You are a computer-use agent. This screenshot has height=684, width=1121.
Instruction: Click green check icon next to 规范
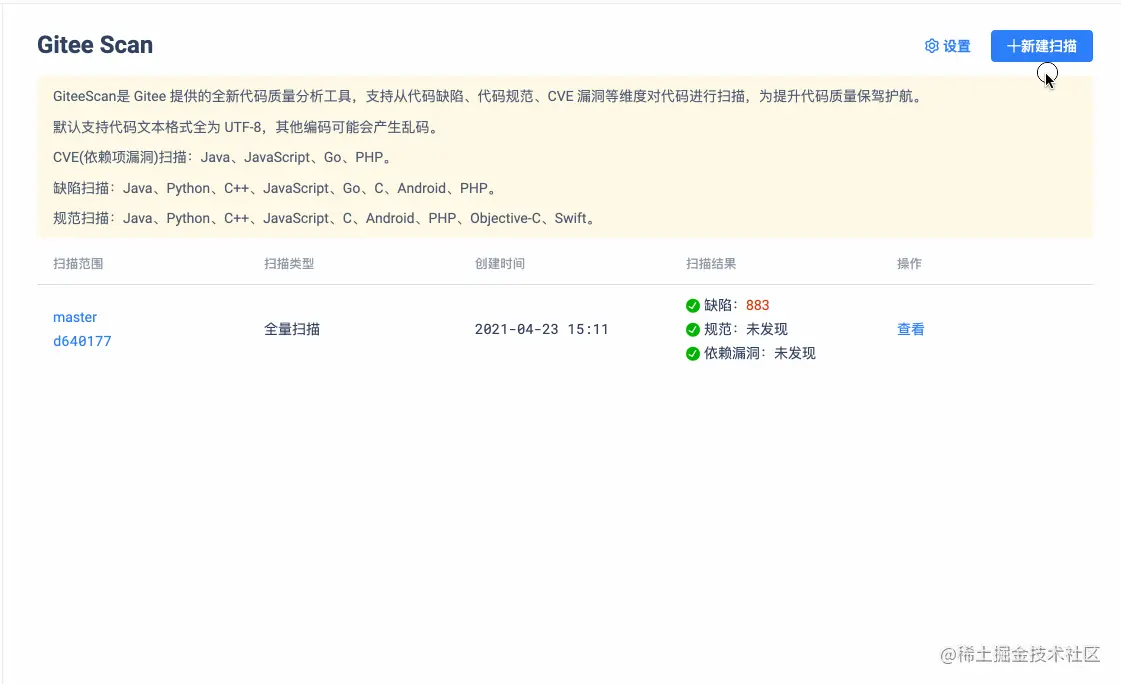(692, 329)
